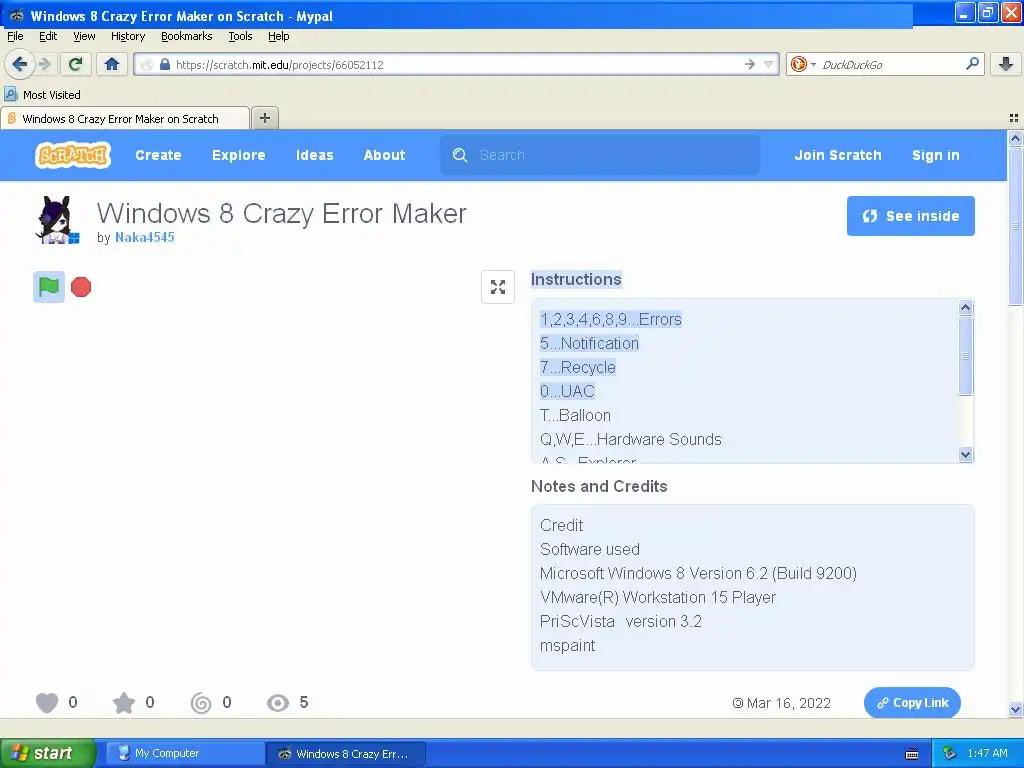The height and width of the screenshot is (768, 1024).
Task: Click the views eye icon
Action: pos(278,703)
